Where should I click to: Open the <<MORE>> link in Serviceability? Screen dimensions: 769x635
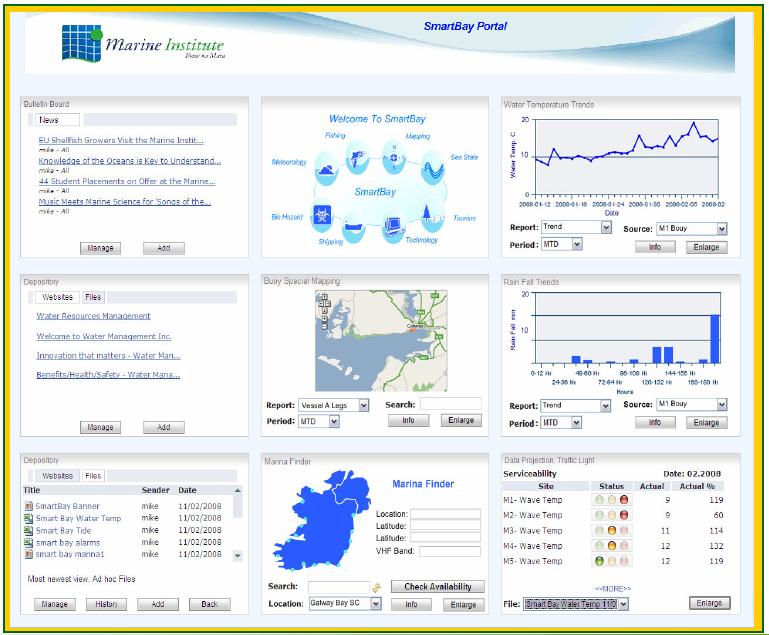[x=613, y=588]
